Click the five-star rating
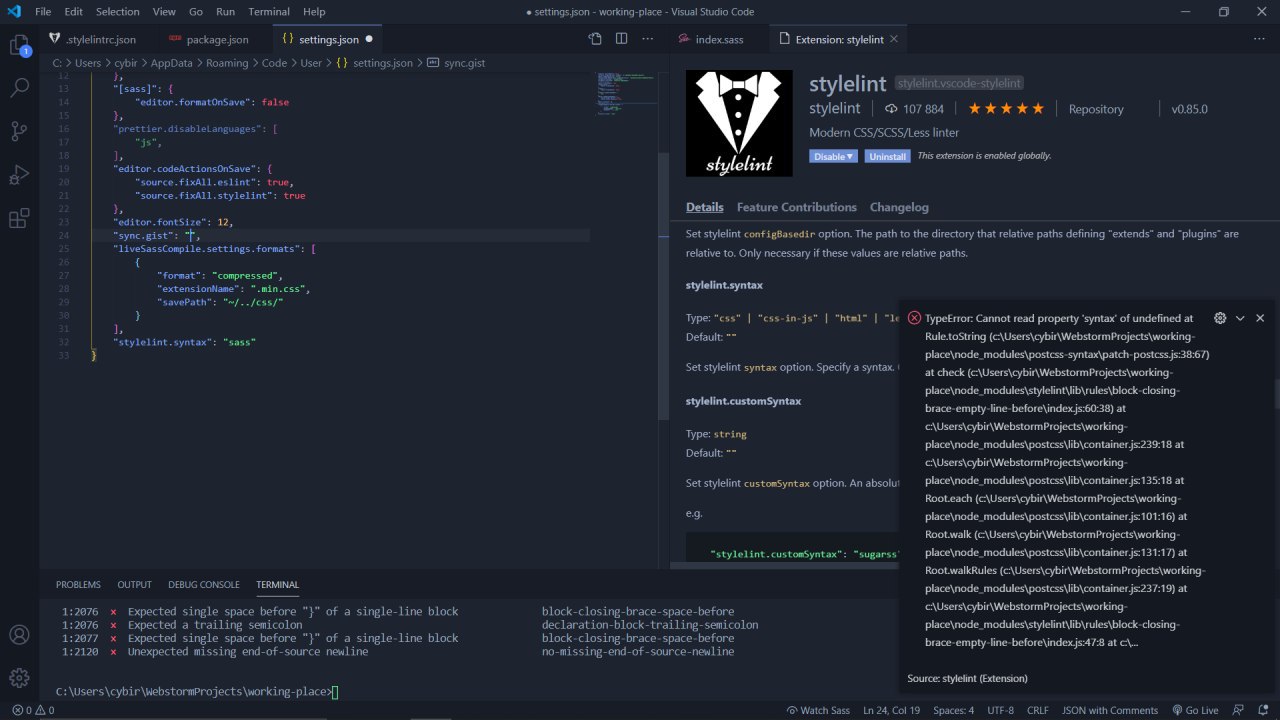 [1006, 109]
